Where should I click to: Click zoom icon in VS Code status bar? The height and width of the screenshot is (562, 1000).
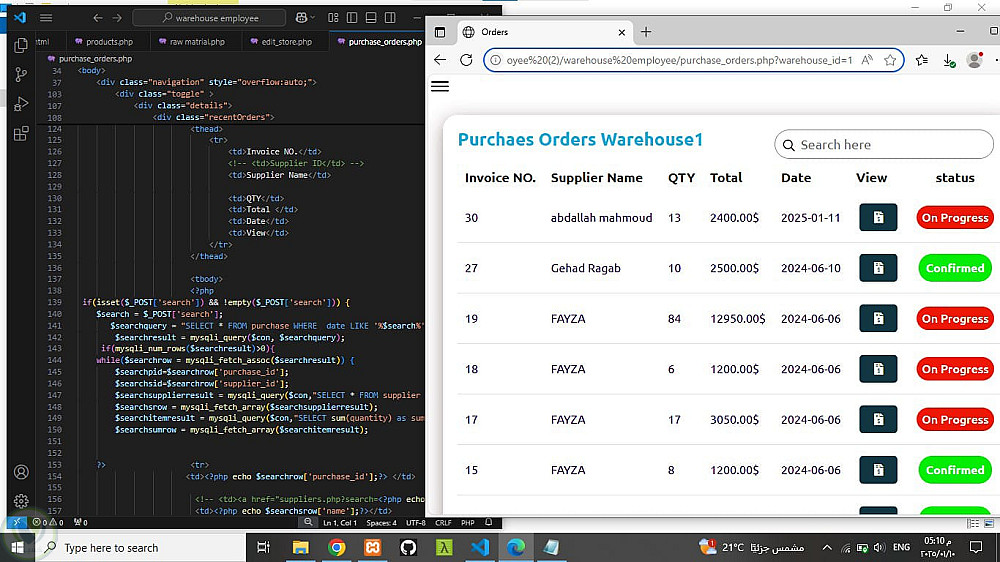point(308,522)
